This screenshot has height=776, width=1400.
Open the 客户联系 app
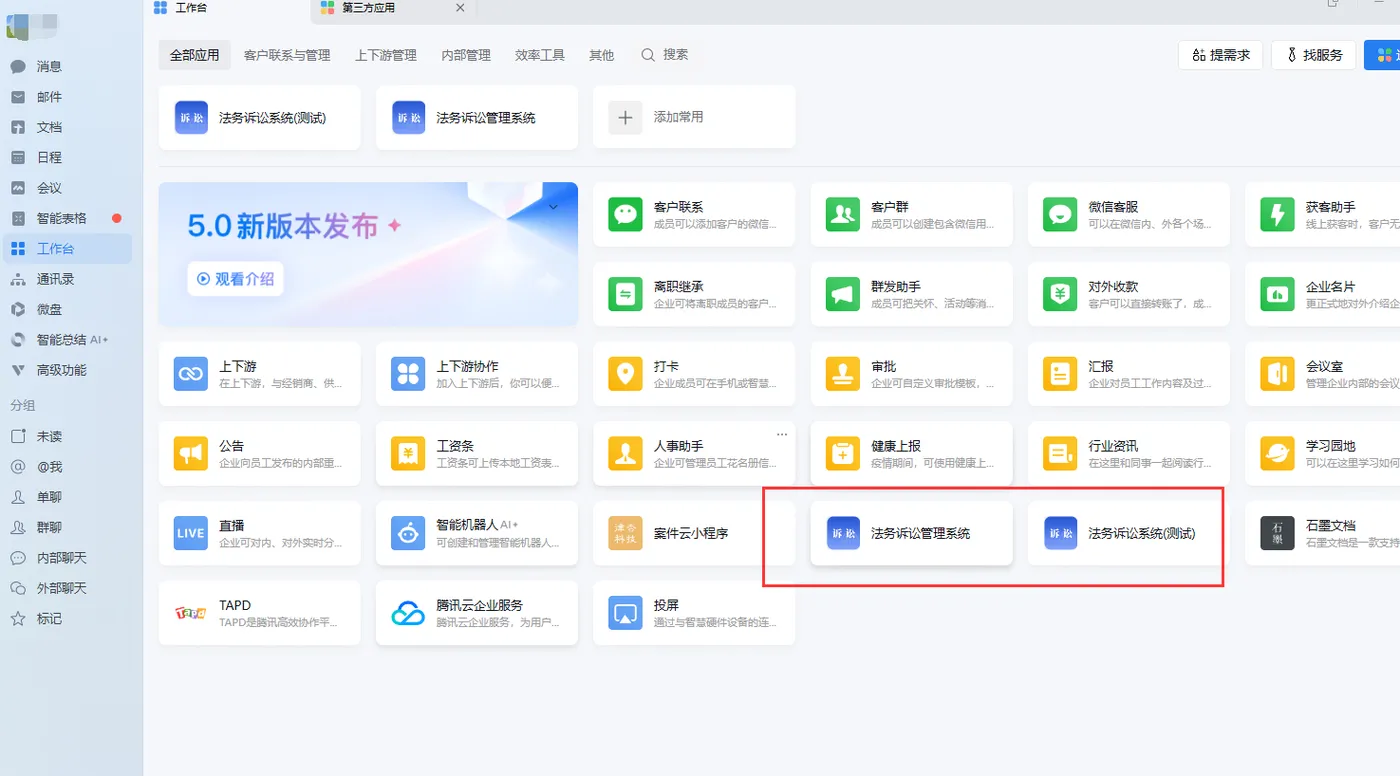(694, 214)
